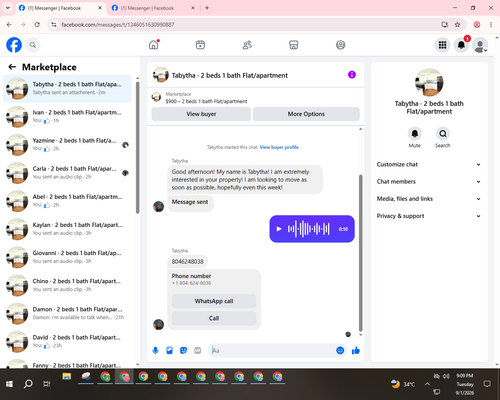
Task: Attach a file using the photo icon
Action: coord(169,350)
